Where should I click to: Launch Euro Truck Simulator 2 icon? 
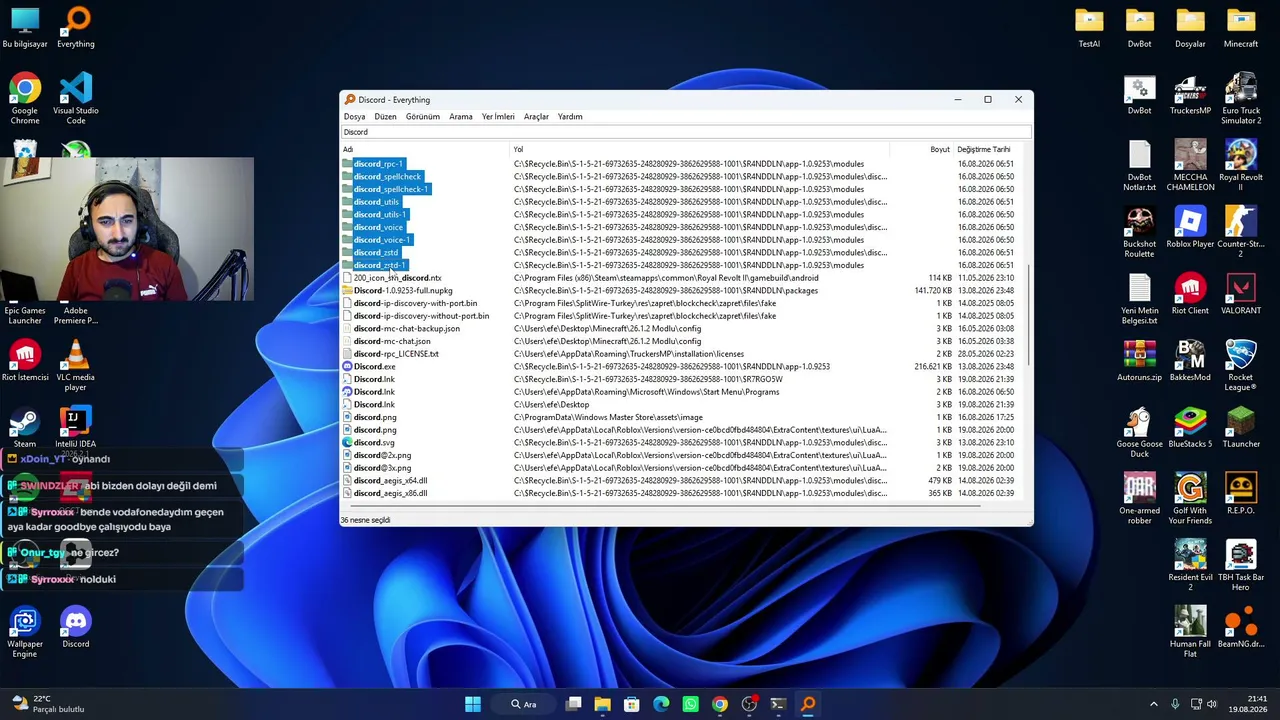click(x=1241, y=99)
